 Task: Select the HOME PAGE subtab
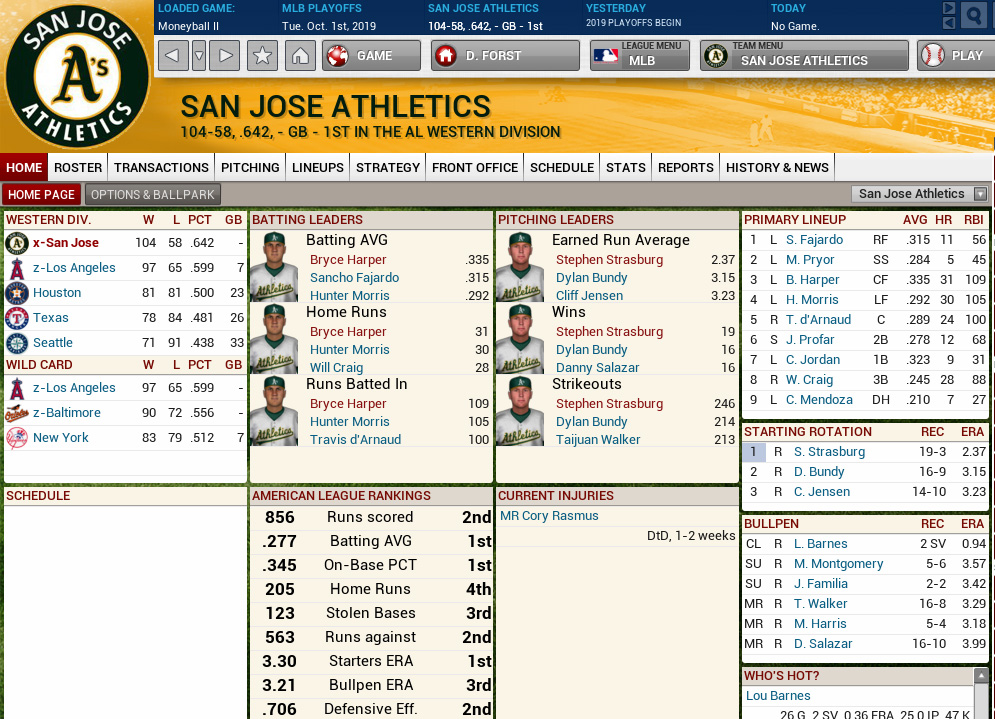(41, 195)
